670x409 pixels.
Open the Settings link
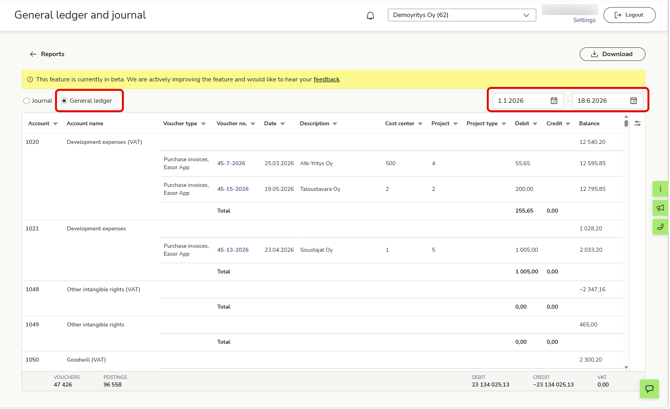click(584, 20)
